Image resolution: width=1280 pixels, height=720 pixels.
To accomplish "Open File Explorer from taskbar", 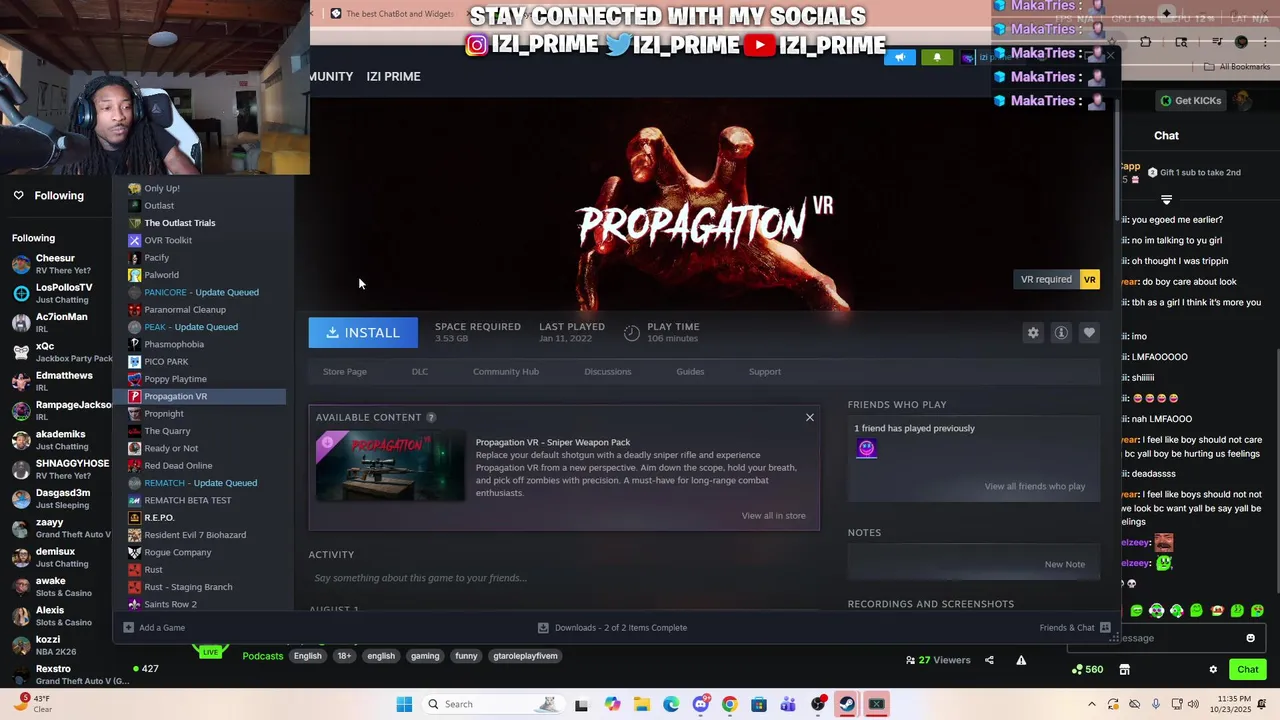I will tap(641, 704).
